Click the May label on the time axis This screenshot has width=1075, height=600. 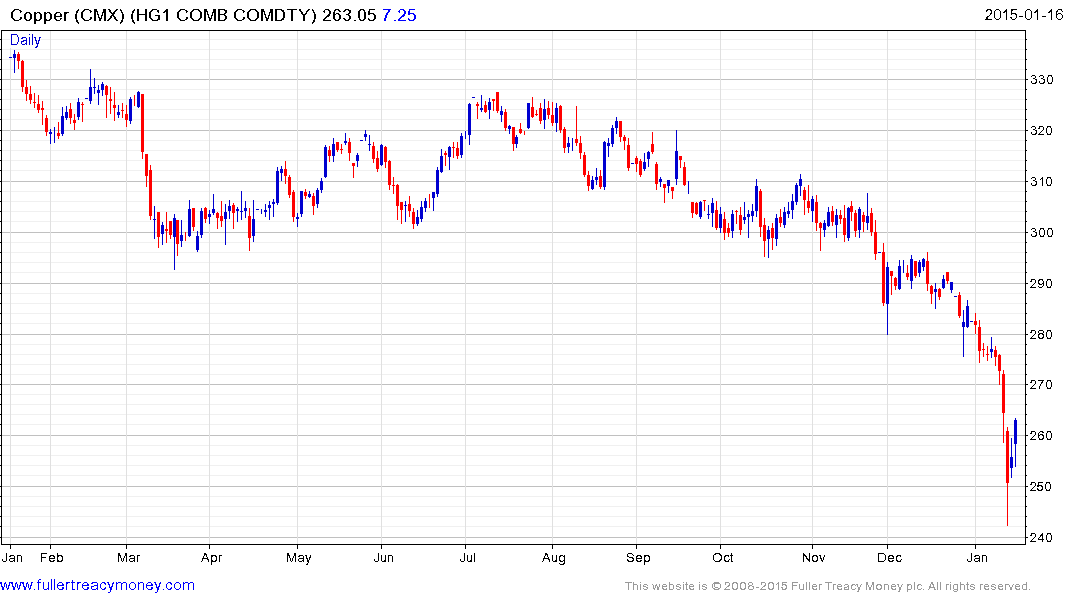point(298,557)
